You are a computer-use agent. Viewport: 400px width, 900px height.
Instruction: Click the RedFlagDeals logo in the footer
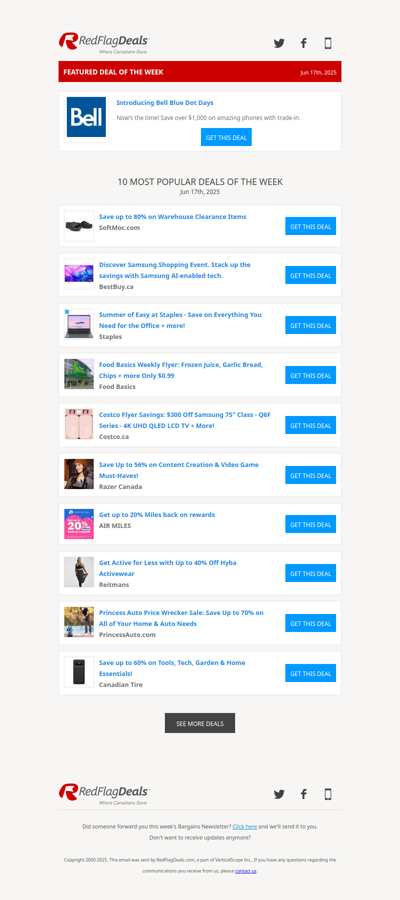[104, 794]
